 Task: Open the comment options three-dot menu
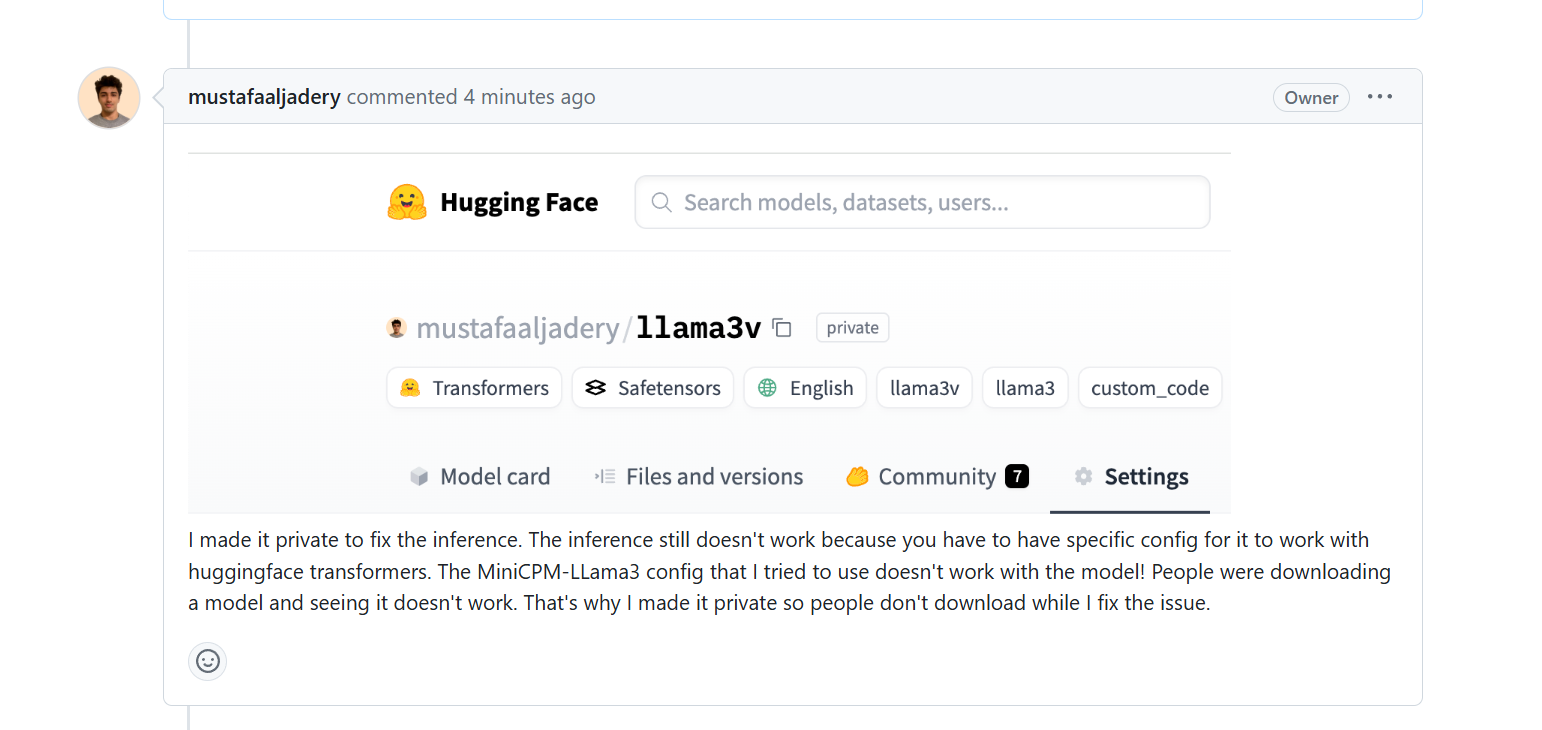(1380, 97)
